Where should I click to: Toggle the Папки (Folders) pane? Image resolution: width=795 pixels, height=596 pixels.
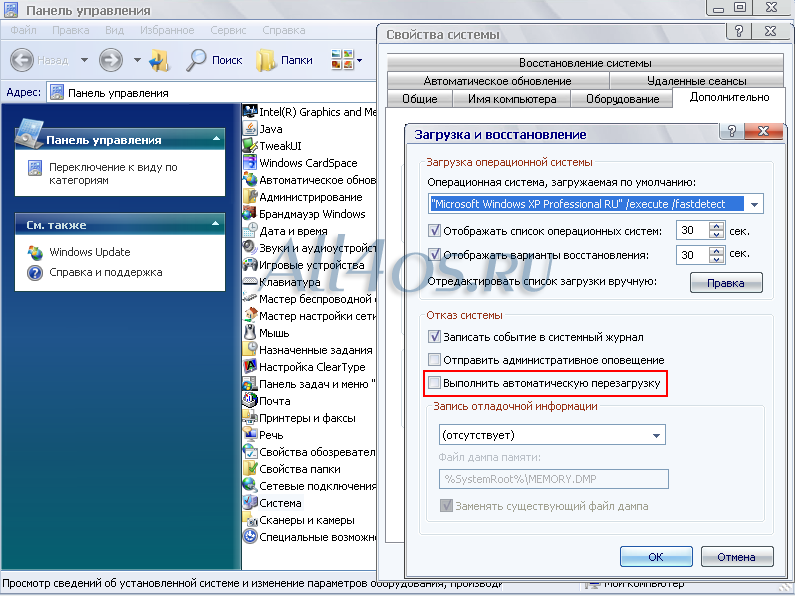coord(284,60)
